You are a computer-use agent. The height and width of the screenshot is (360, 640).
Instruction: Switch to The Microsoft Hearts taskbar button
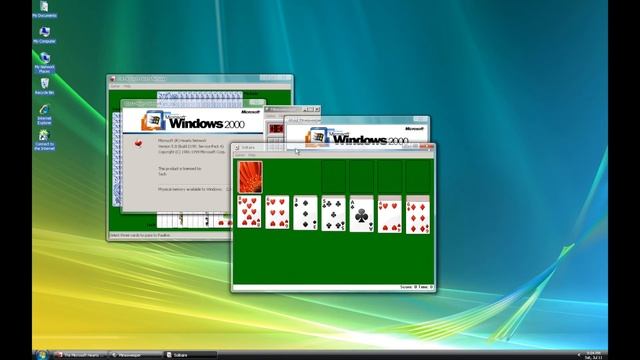tap(80, 355)
